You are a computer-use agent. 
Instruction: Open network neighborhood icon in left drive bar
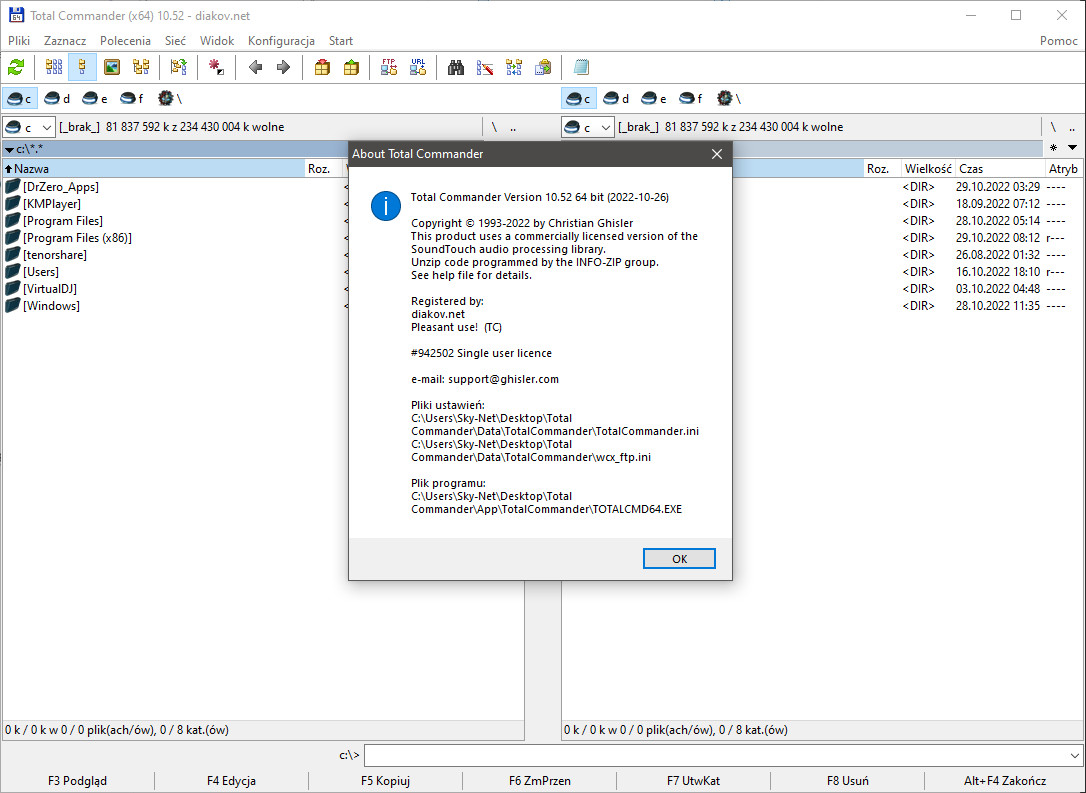170,99
